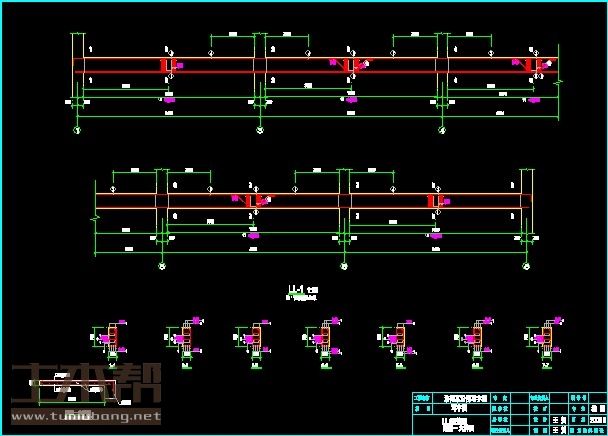This screenshot has height=436, width=608.
Task: Select the LL-1 drawing title label
Action: coord(297,291)
